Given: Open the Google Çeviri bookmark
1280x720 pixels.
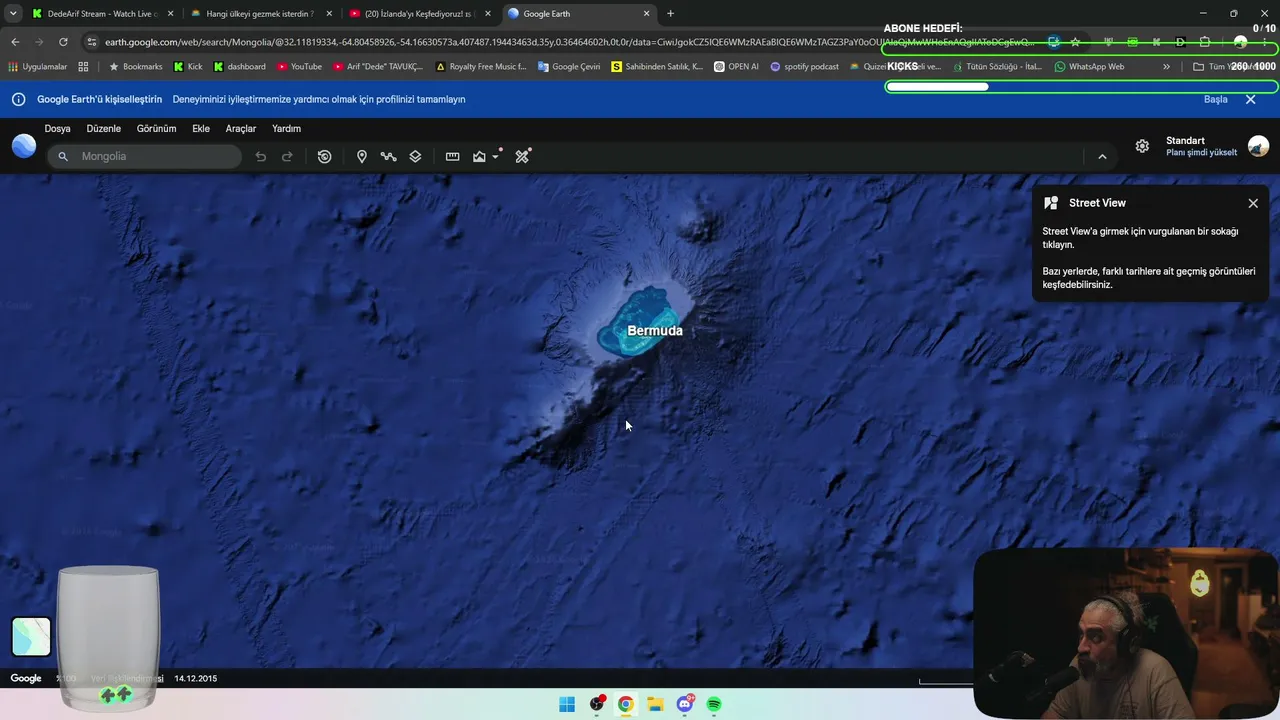Looking at the screenshot, I should [571, 66].
